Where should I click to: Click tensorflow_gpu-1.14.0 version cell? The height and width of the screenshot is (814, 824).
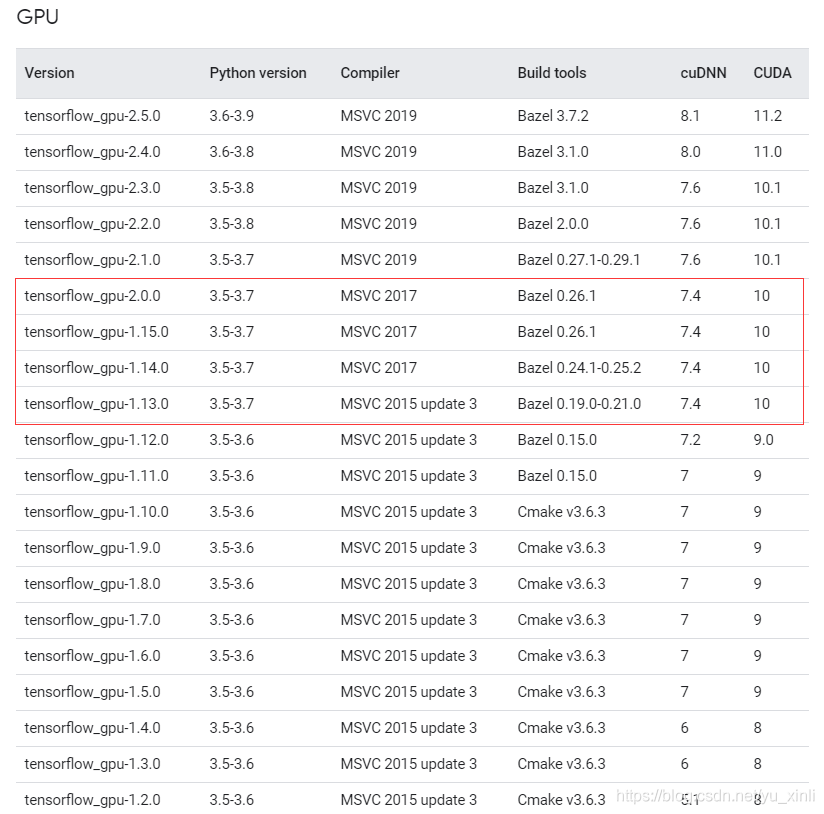pyautogui.click(x=97, y=368)
